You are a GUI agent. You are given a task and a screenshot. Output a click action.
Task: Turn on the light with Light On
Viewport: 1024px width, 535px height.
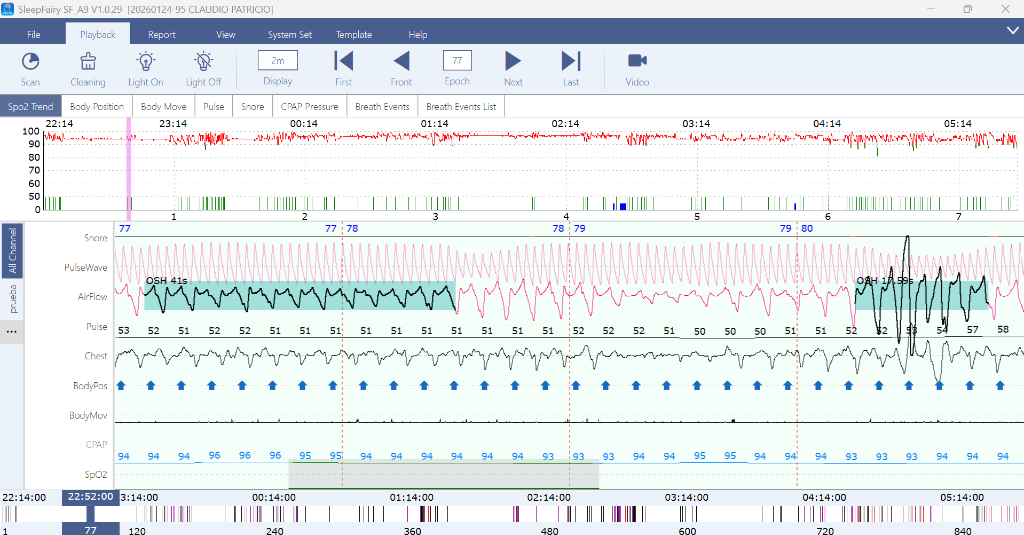click(x=145, y=62)
